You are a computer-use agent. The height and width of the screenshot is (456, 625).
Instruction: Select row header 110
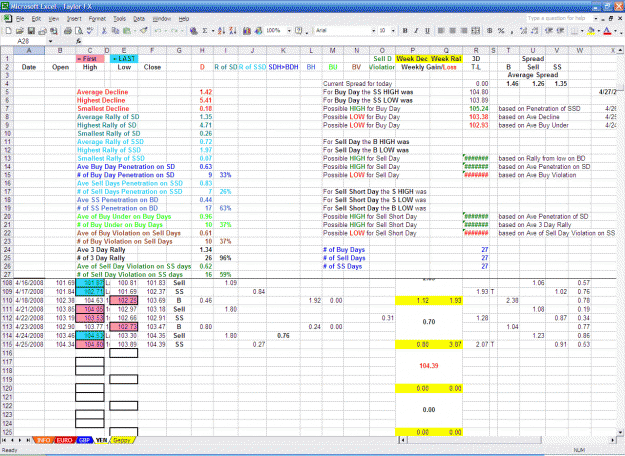pyautogui.click(x=7, y=300)
